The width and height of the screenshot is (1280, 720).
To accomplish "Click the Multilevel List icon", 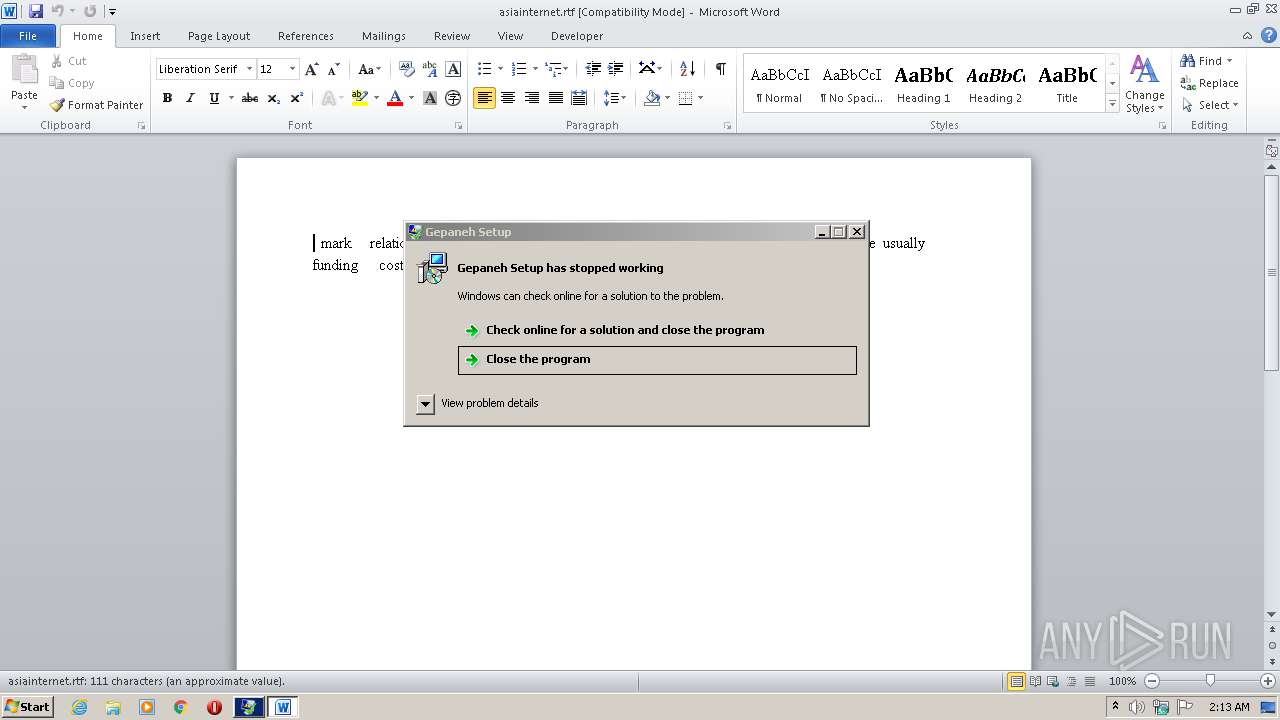I will click(553, 69).
